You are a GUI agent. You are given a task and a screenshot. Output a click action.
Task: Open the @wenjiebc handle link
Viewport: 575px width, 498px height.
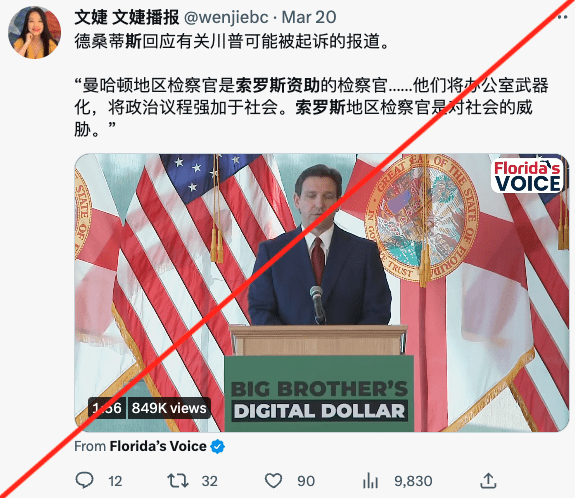(x=226, y=17)
